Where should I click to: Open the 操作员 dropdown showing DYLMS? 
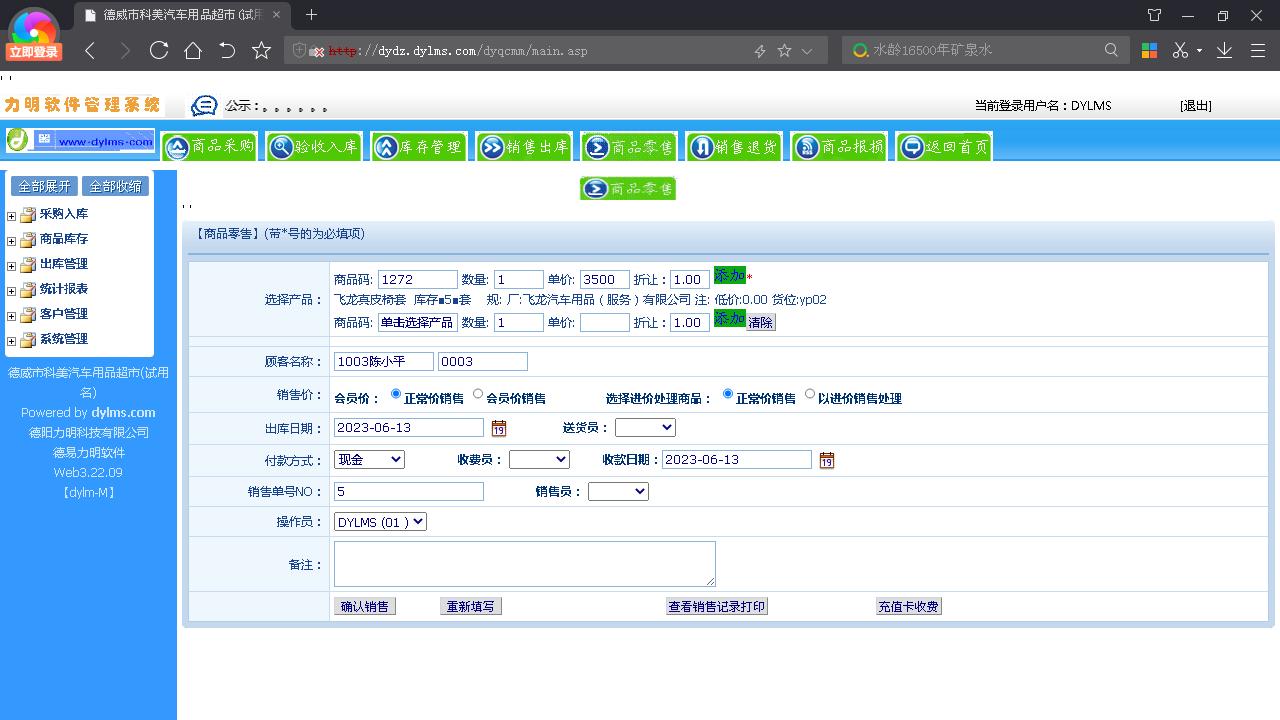[379, 521]
